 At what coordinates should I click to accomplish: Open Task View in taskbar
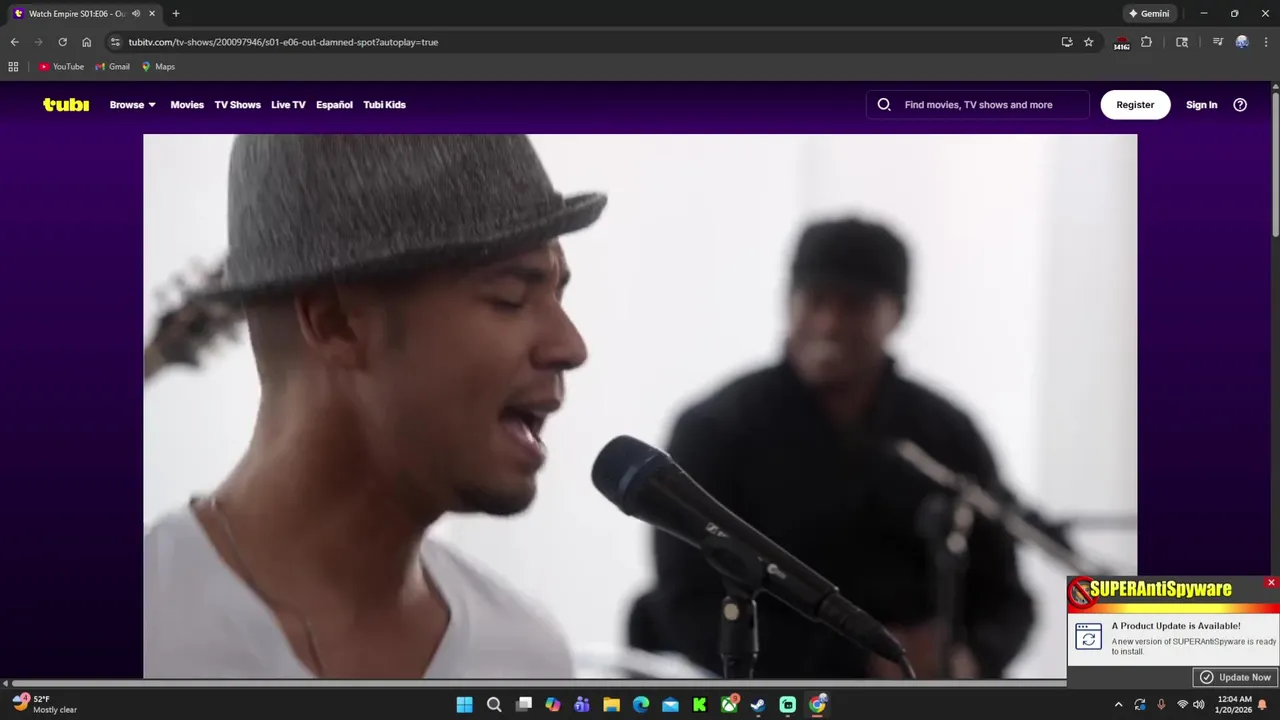click(x=523, y=705)
